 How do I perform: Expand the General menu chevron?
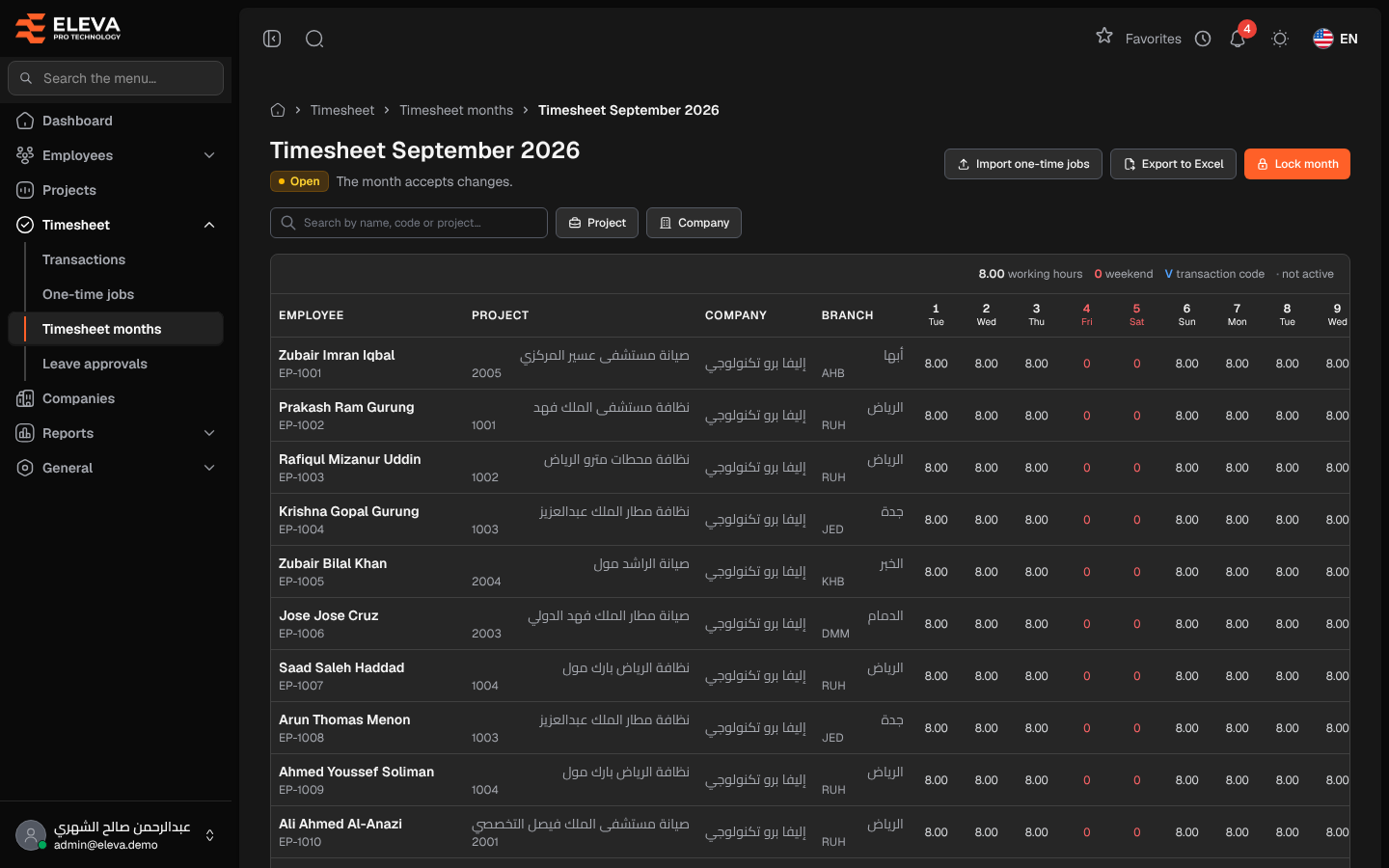coord(209,468)
